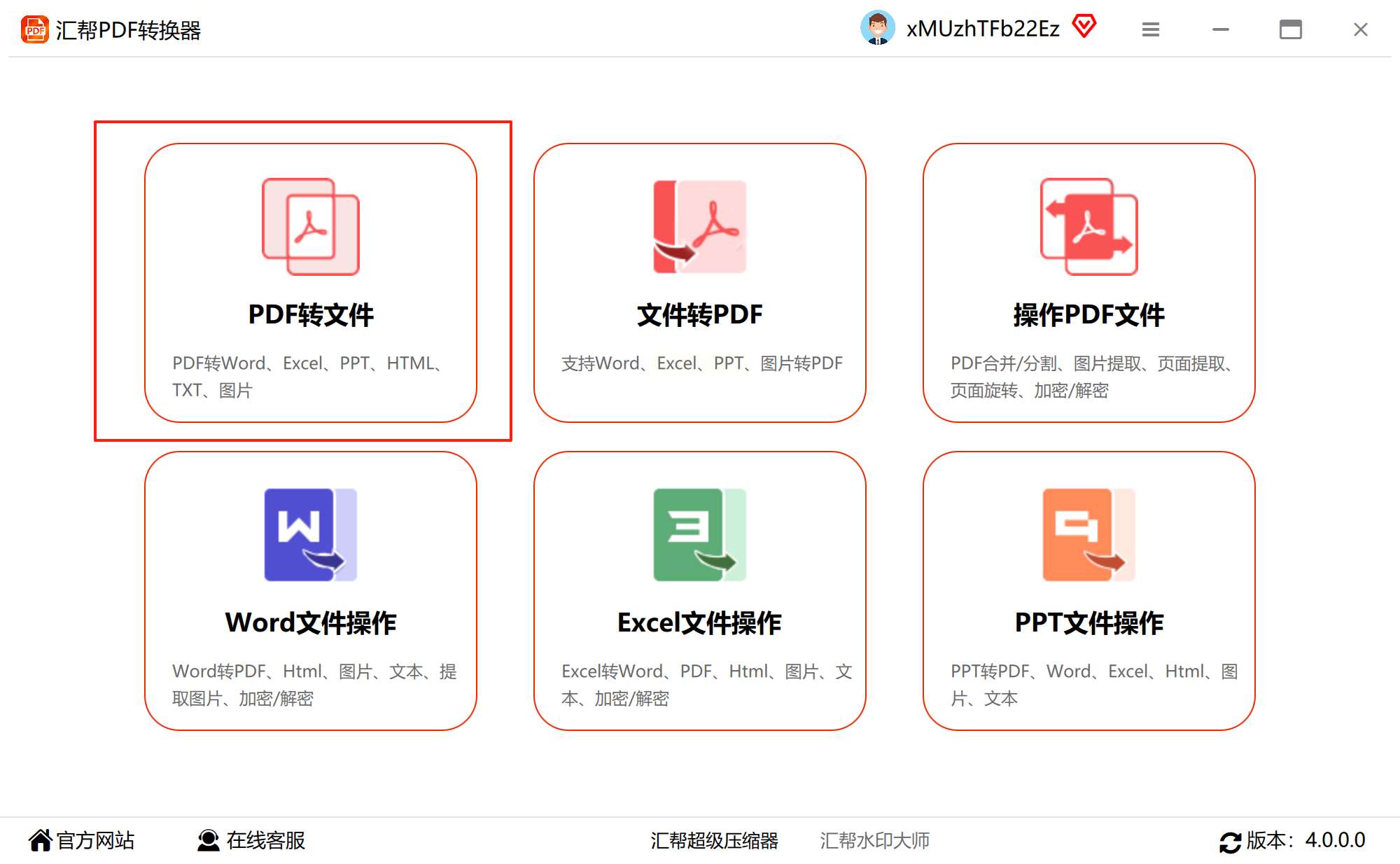Contact 在线客服 support
This screenshot has height=864, width=1400.
click(251, 840)
